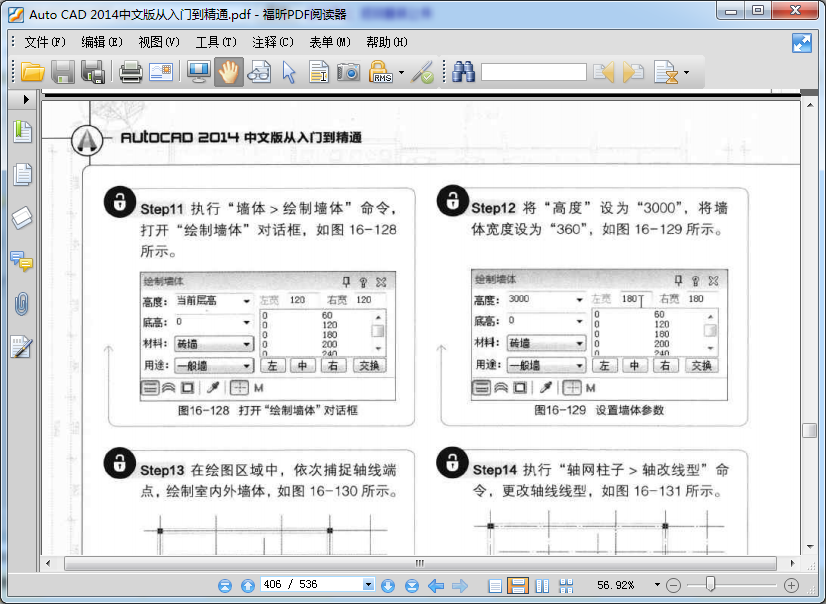This screenshot has width=826, height=604.
Task: Open a file with the folder icon
Action: 32,72
